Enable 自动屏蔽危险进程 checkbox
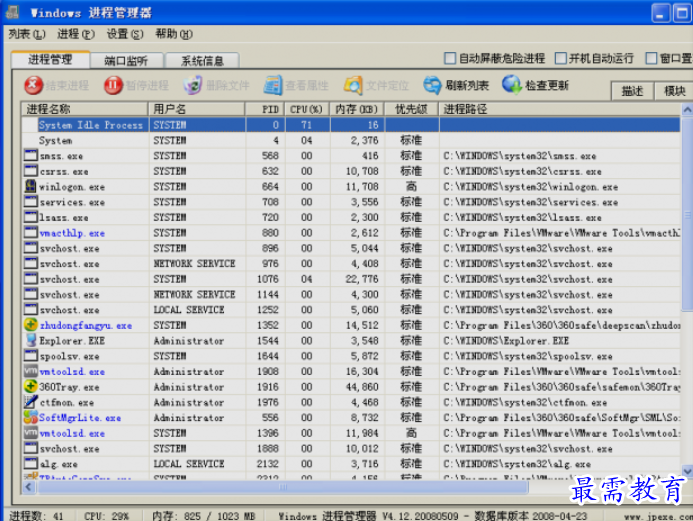 [449, 58]
